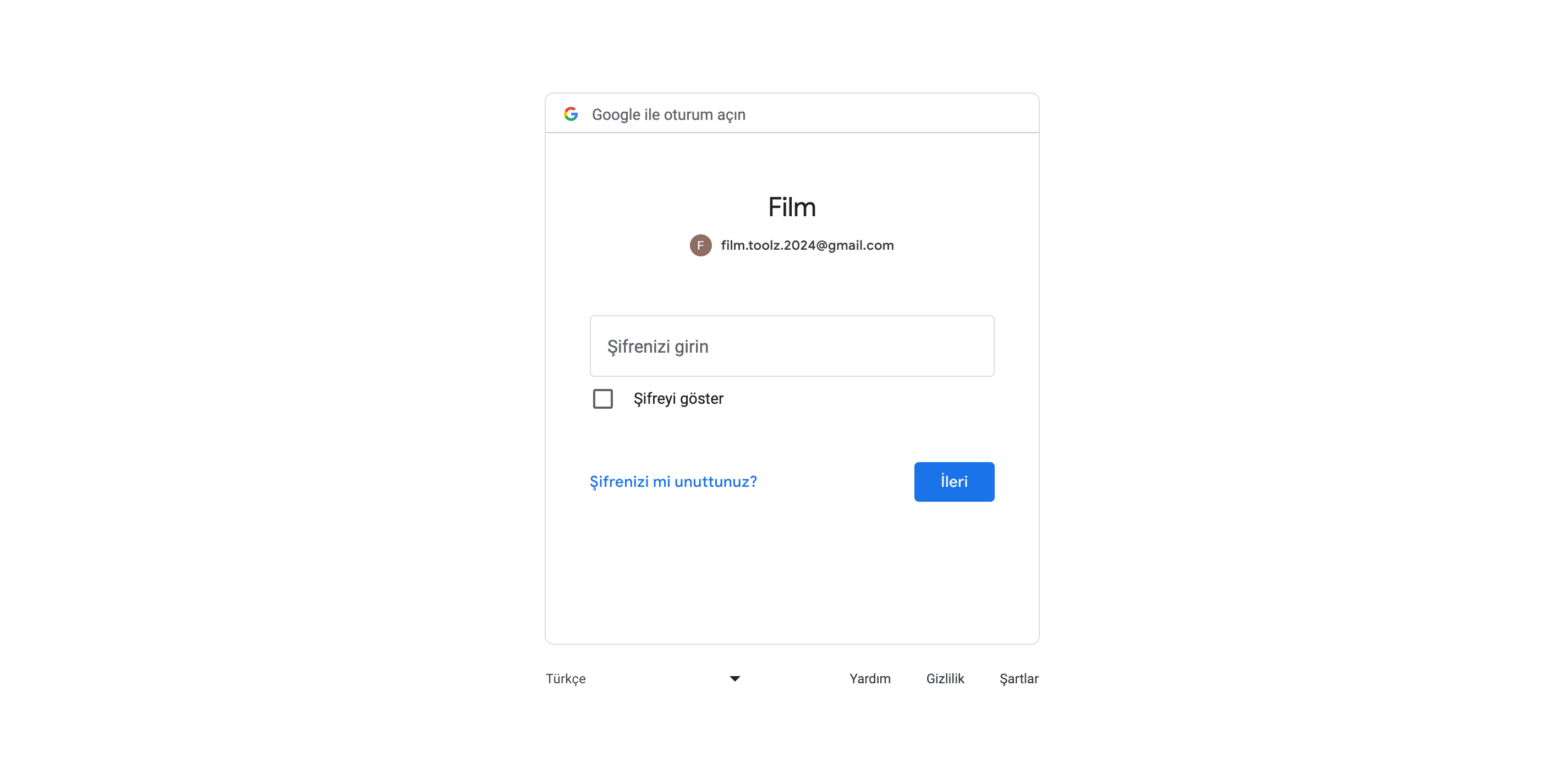
Task: Open the Yardım help link
Action: (870, 678)
